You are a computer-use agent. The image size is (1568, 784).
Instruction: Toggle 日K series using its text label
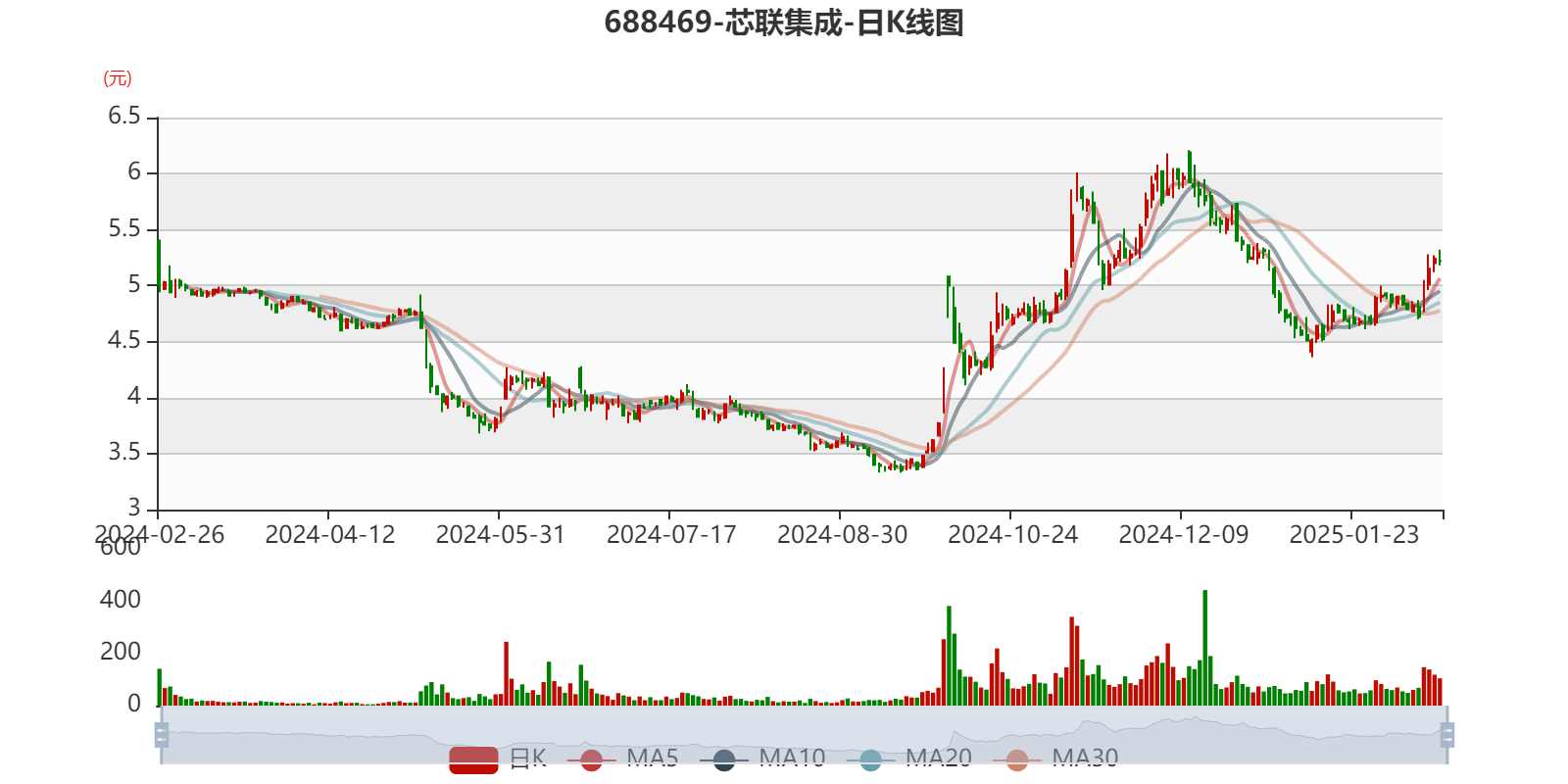click(x=527, y=759)
